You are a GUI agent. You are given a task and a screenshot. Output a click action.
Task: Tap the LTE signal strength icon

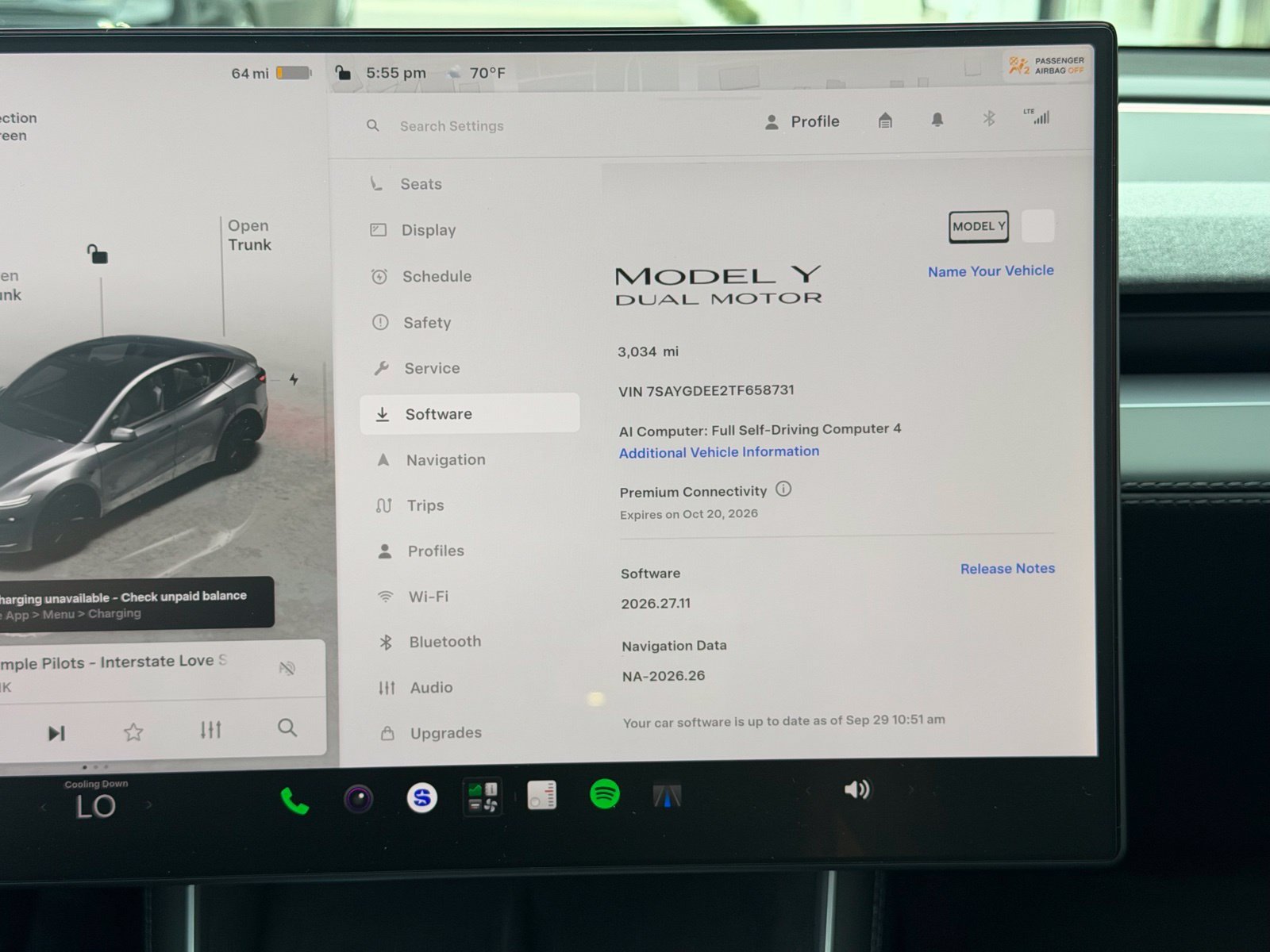tap(1037, 117)
